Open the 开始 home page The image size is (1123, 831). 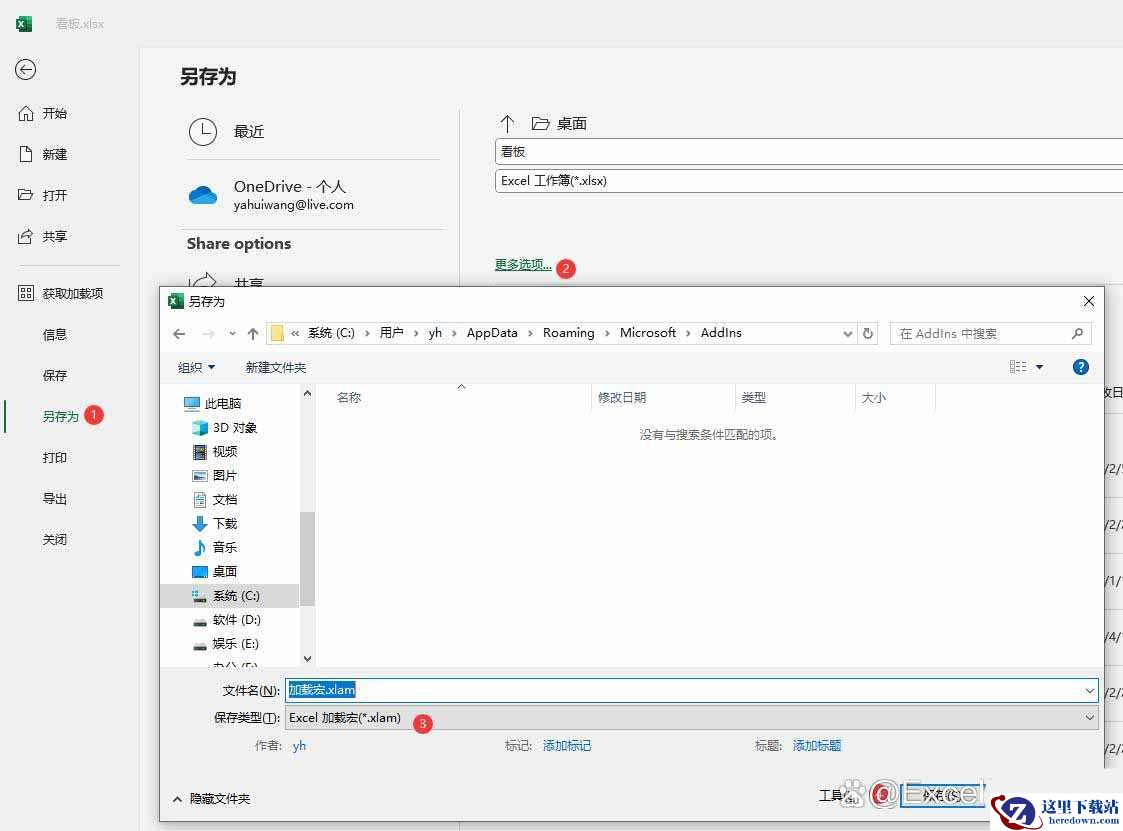tap(43, 113)
